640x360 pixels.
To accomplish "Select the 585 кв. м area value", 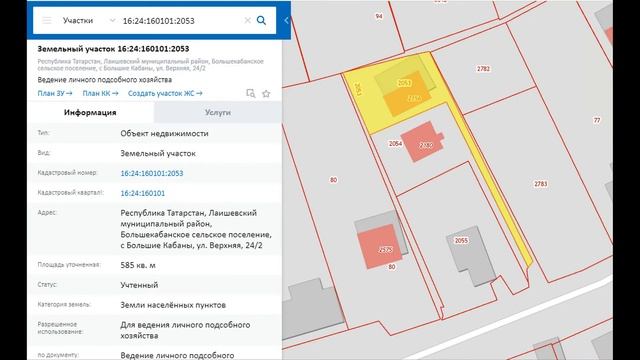I will pos(138,265).
